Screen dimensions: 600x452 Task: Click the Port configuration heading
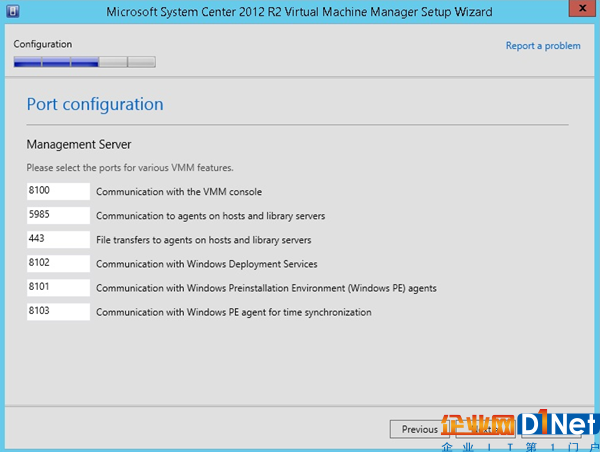[x=95, y=104]
